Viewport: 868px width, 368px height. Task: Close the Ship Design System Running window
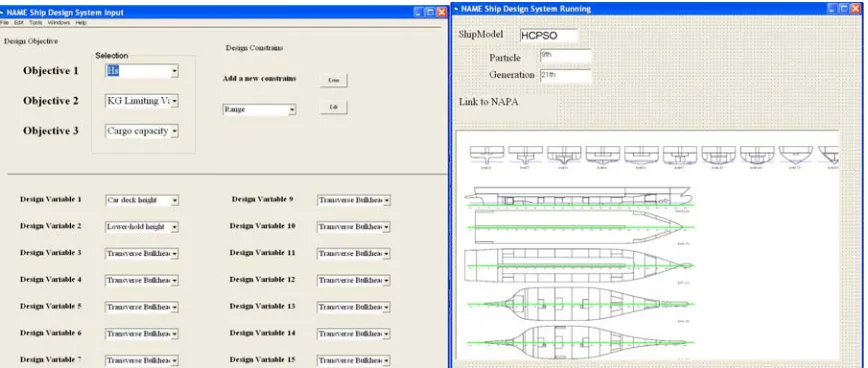856,9
